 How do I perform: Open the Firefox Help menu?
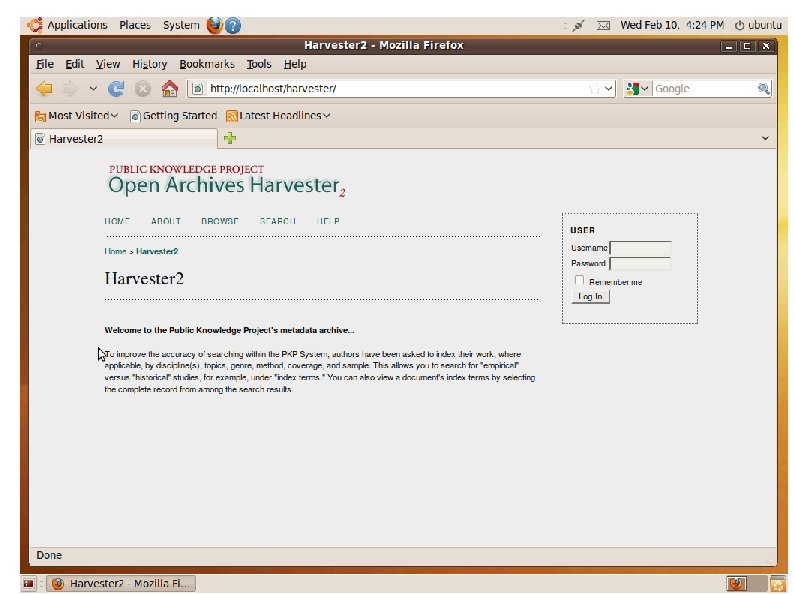(295, 64)
